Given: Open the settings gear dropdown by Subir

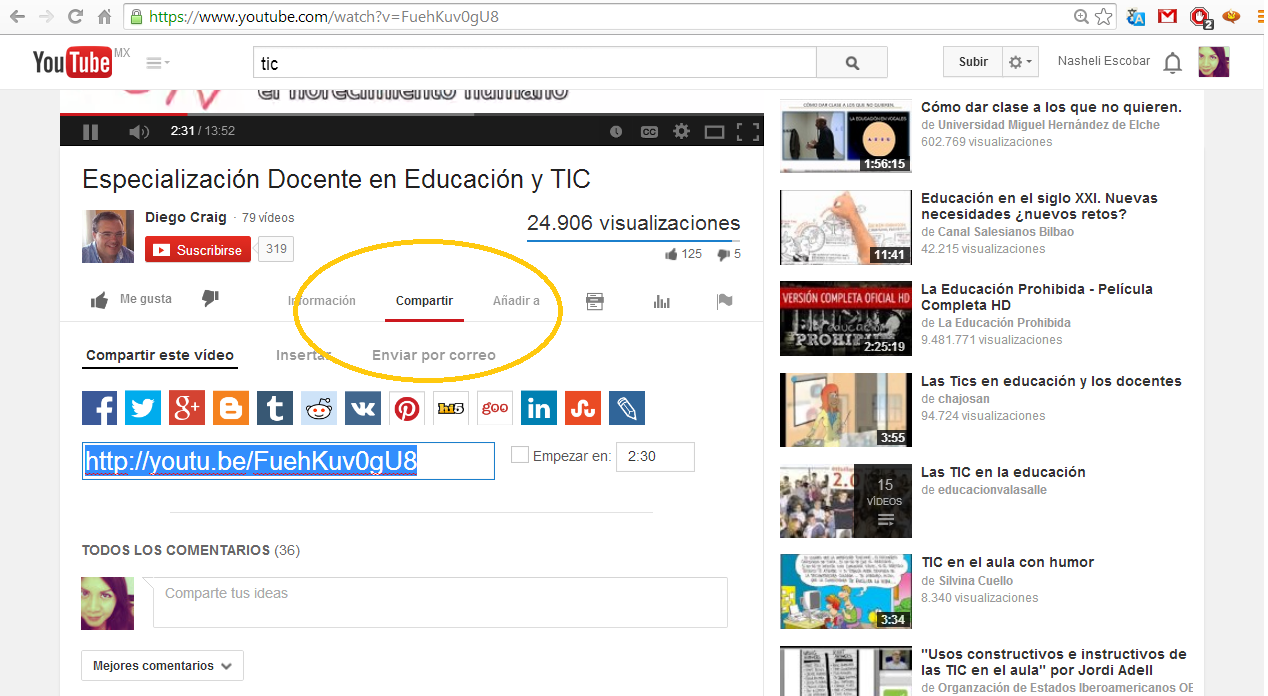Looking at the screenshot, I should (1019, 62).
